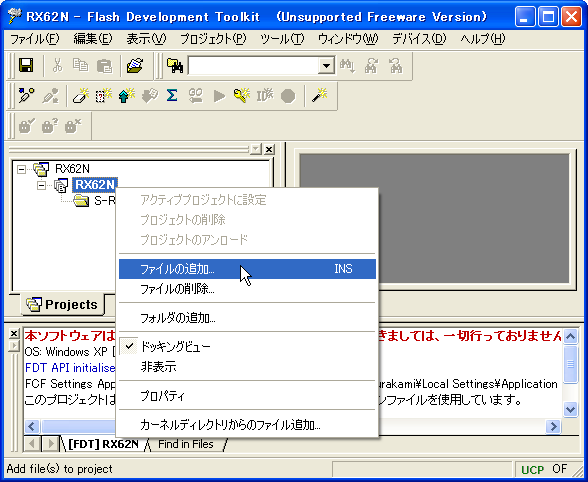
Task: Open the デバイス(D) menu
Action: (419, 39)
